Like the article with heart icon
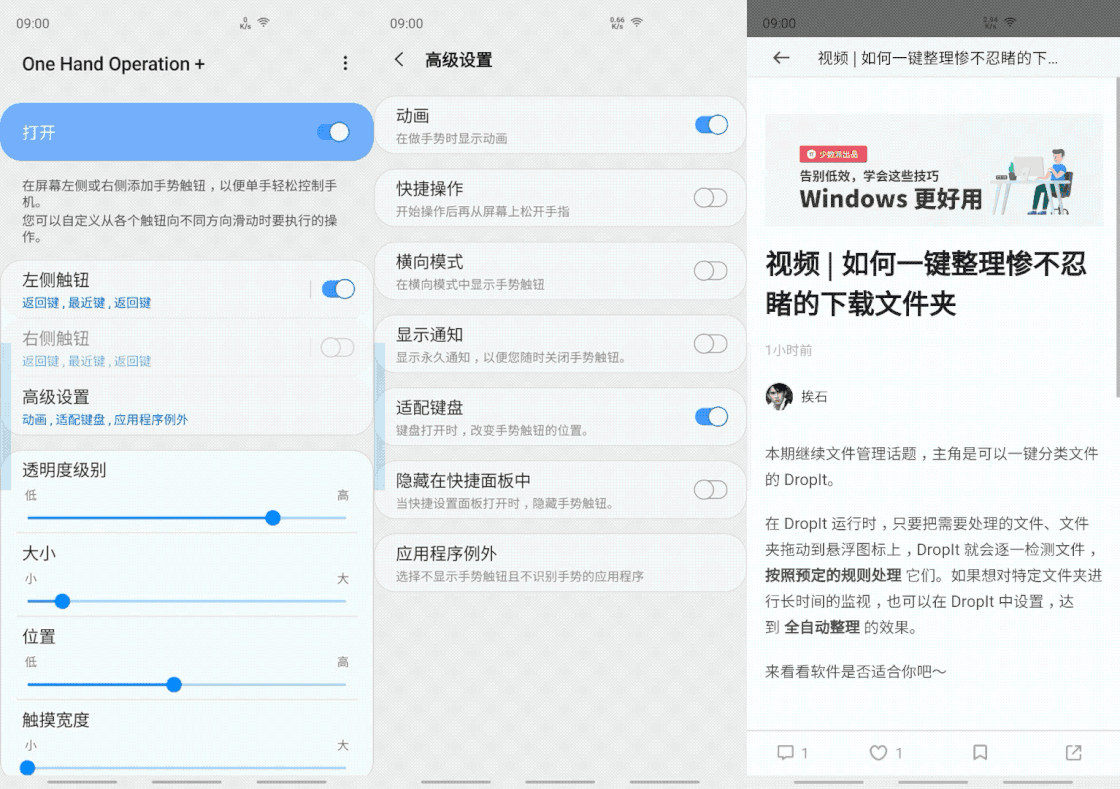 click(878, 753)
